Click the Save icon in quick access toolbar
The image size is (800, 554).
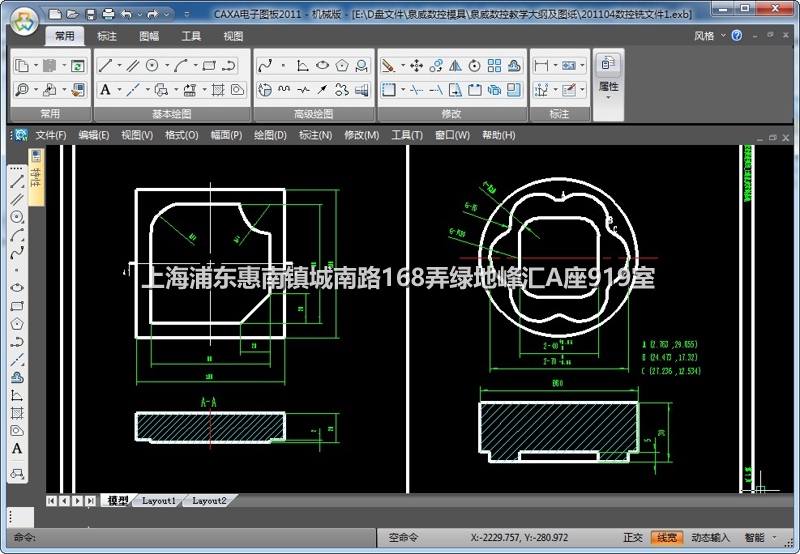coord(91,14)
